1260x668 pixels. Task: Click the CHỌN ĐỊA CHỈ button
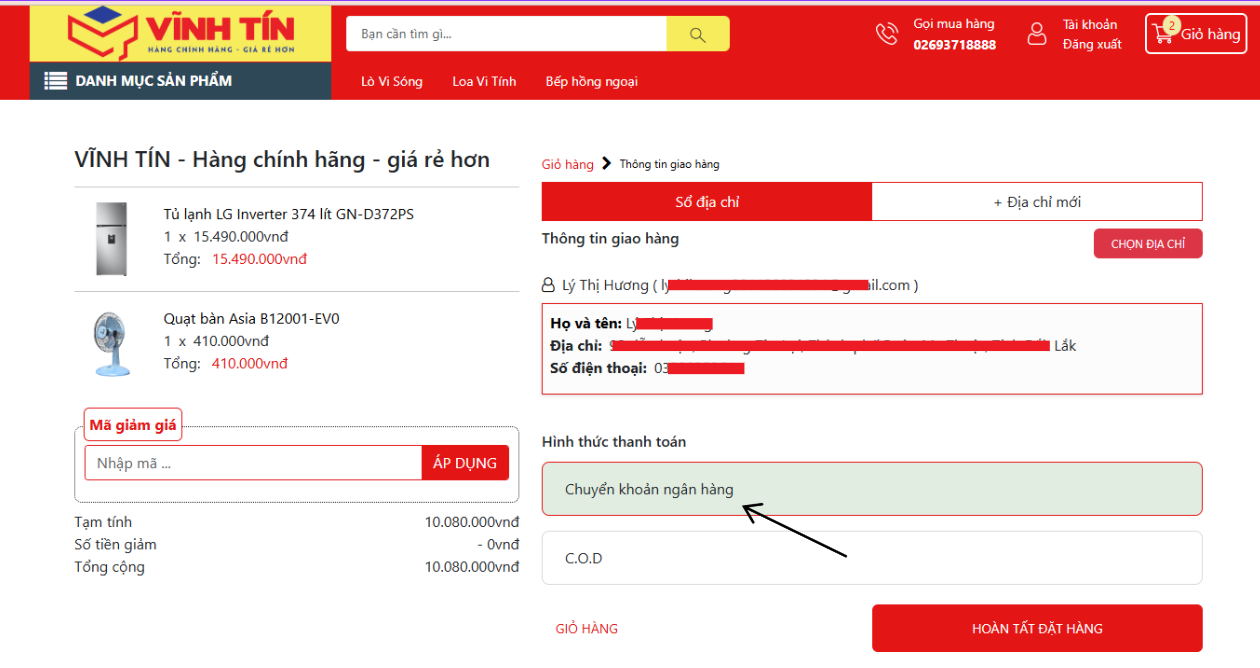point(1148,244)
